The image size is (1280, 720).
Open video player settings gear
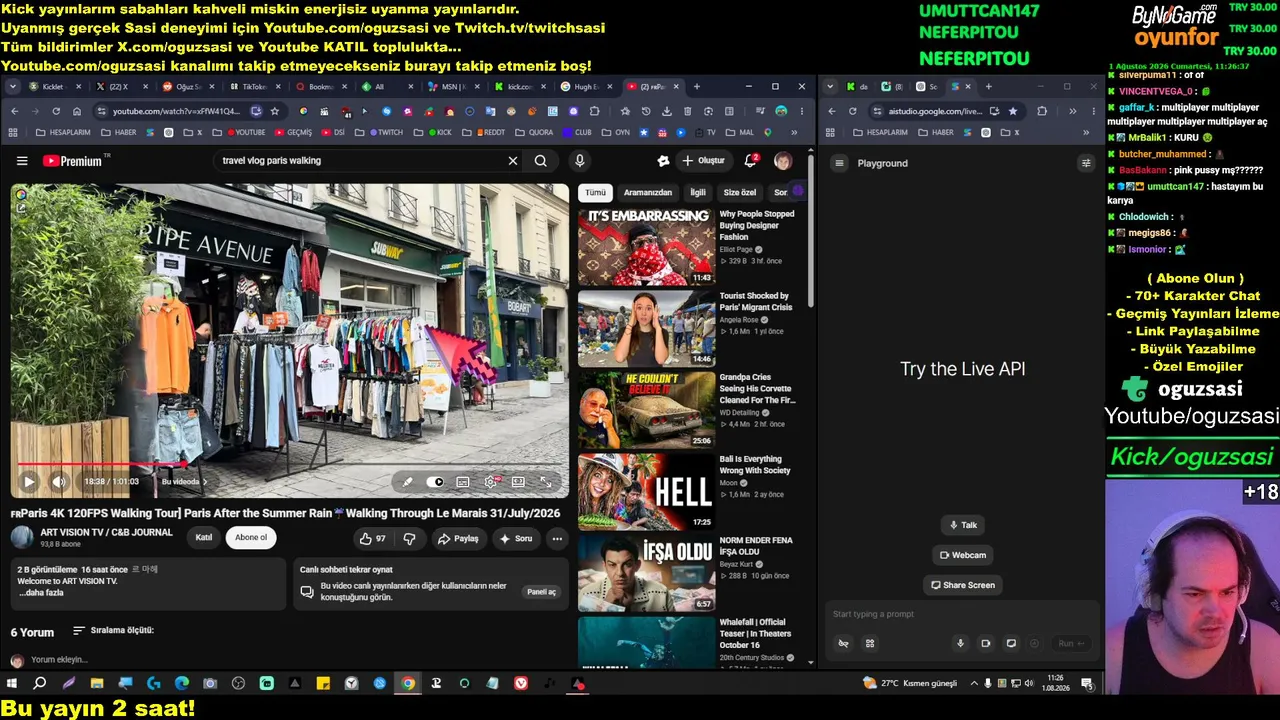point(491,482)
